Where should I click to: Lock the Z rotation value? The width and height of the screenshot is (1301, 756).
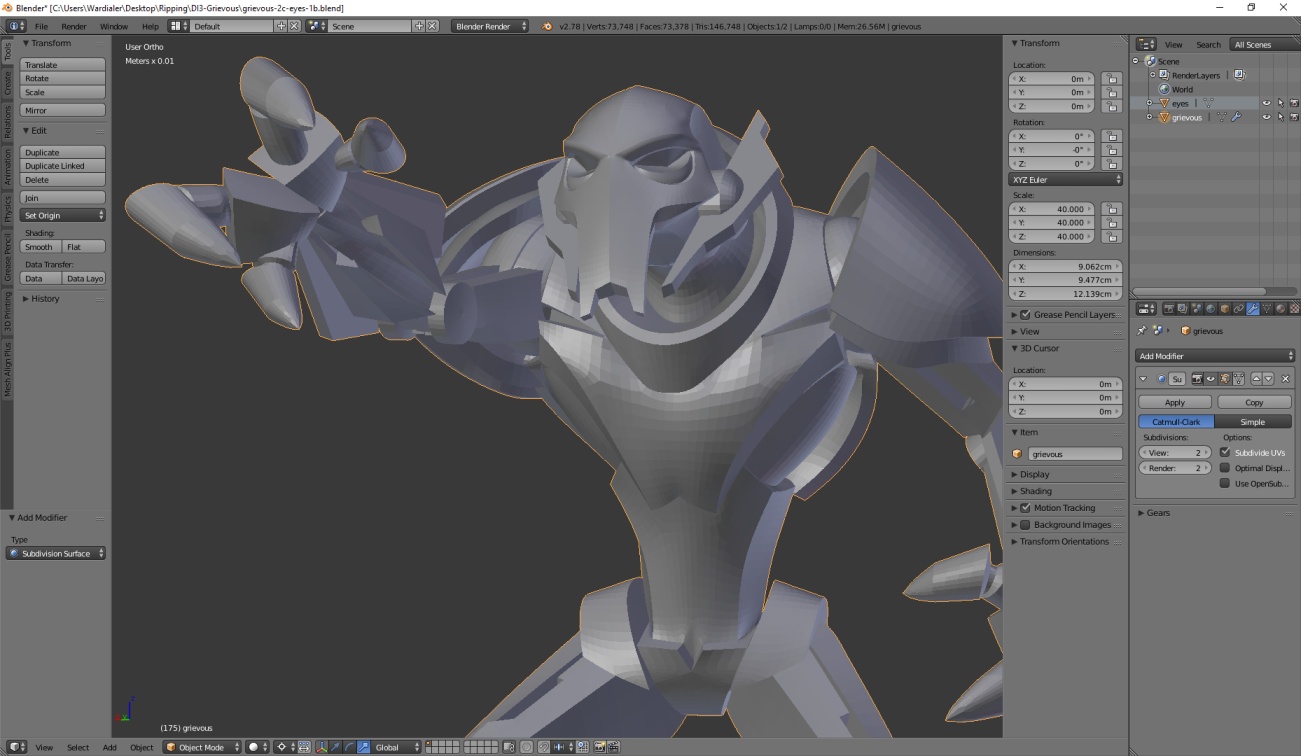pos(1110,164)
